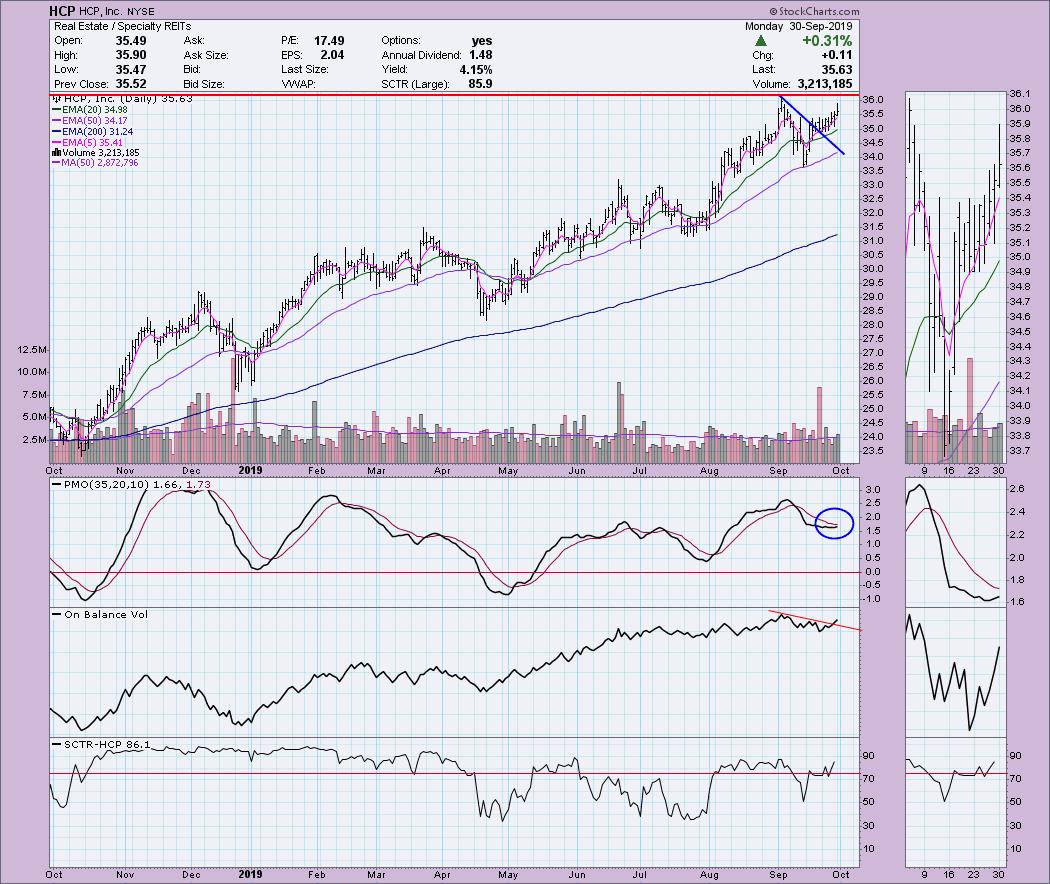The image size is (1050, 884).
Task: Click the "VWAP:" label
Action: [298, 84]
